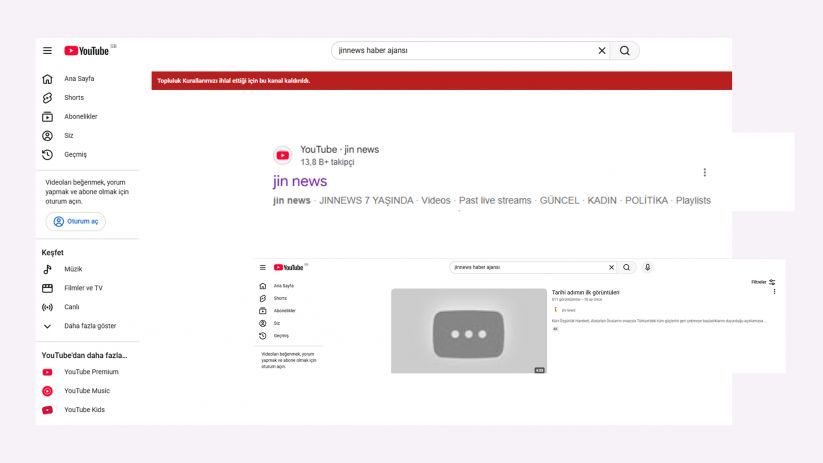This screenshot has height=463, width=823.
Task: Click '13,8 B+ takipçi' follower text
Action: (x=327, y=162)
